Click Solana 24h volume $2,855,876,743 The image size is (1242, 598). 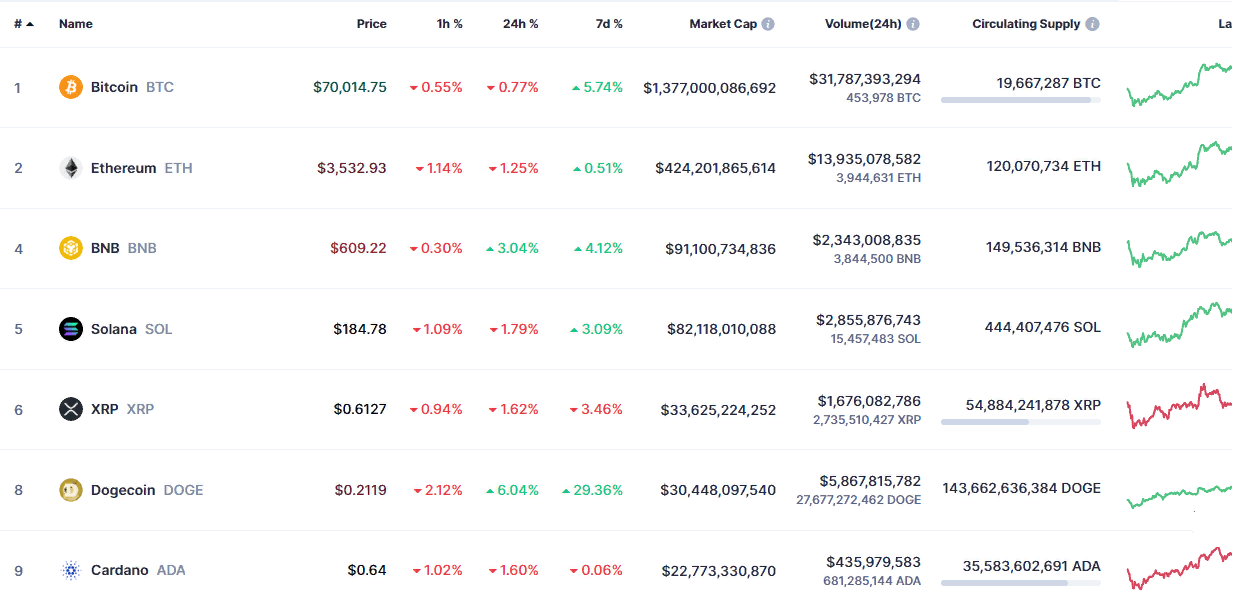868,320
